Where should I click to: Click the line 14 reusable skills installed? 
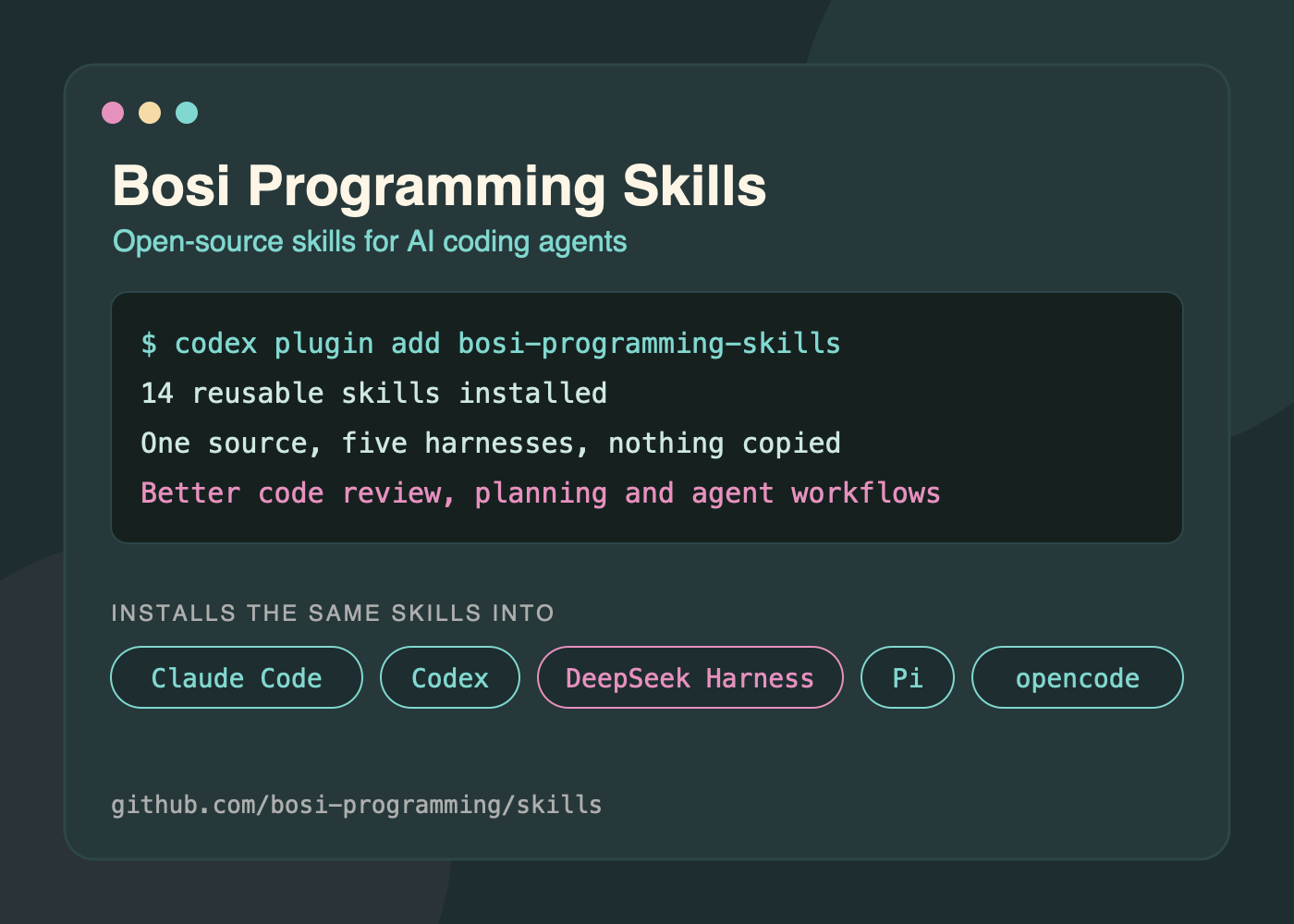[x=373, y=394]
